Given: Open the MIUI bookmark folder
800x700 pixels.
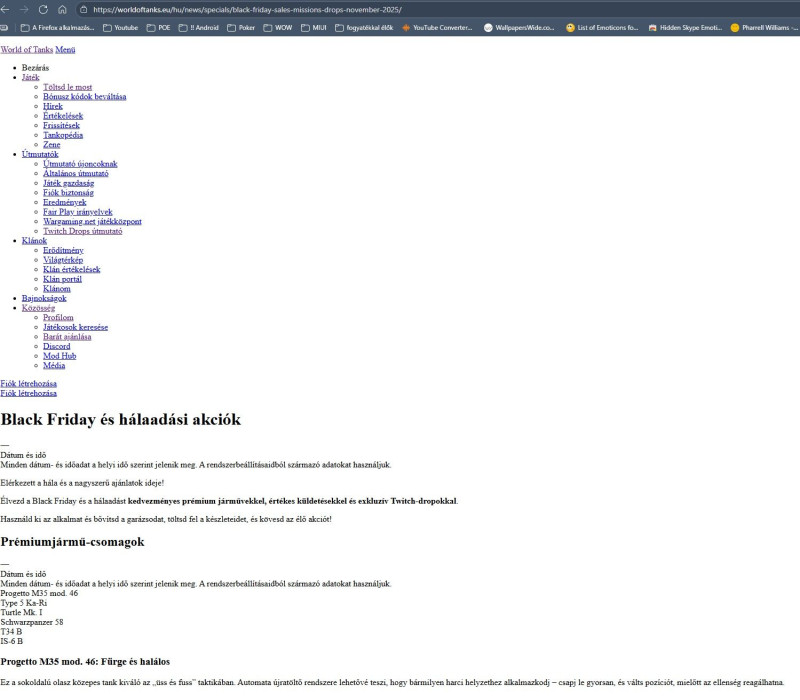Looking at the screenshot, I should 314,28.
